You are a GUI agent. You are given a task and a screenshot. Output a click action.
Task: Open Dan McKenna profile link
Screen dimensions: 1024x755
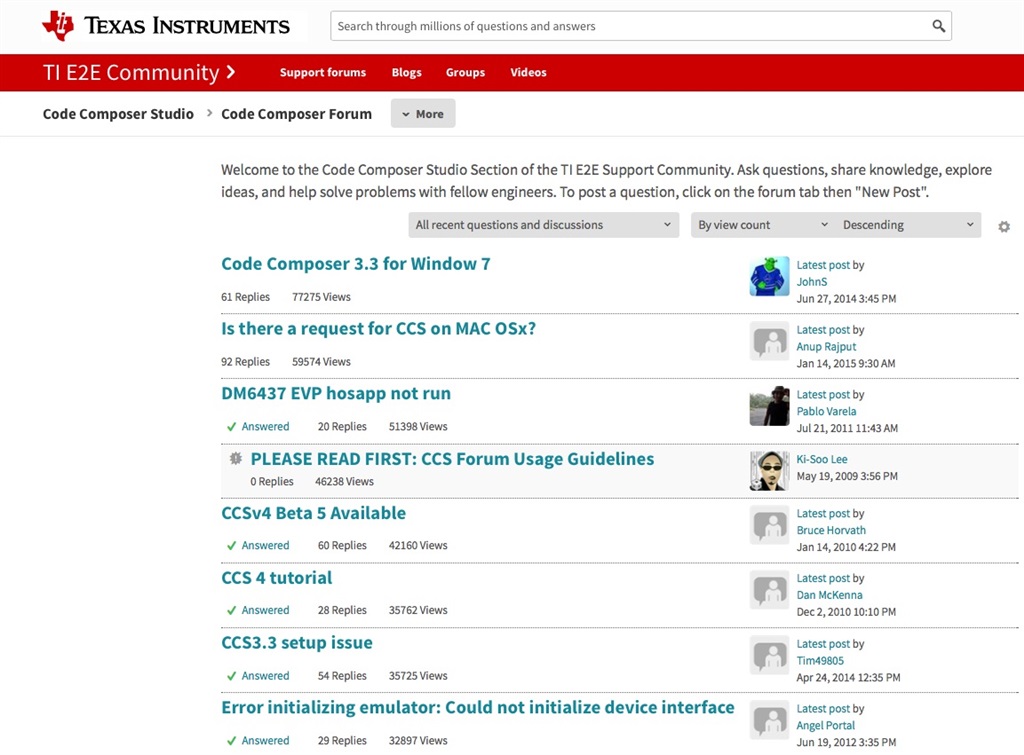[x=829, y=595]
